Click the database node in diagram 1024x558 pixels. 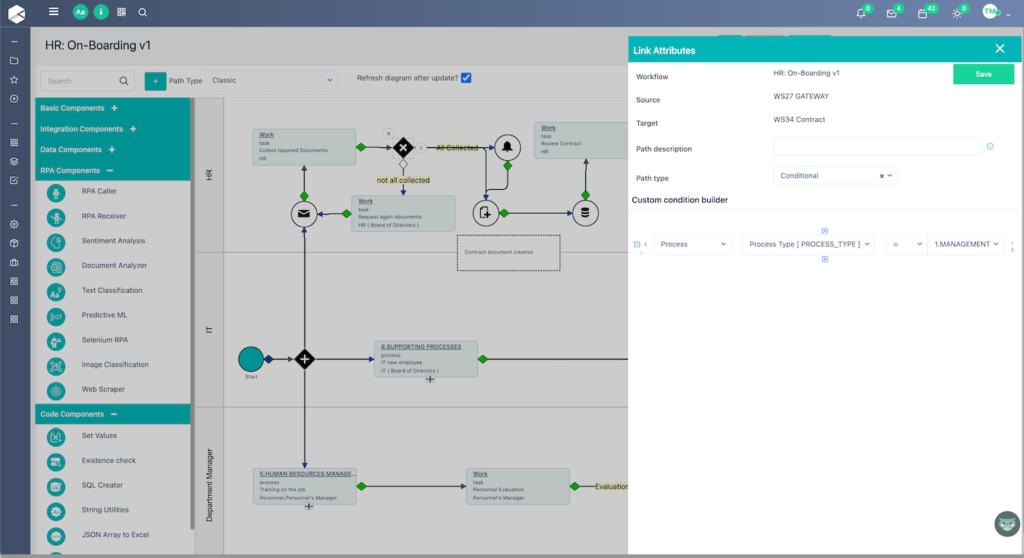point(585,213)
